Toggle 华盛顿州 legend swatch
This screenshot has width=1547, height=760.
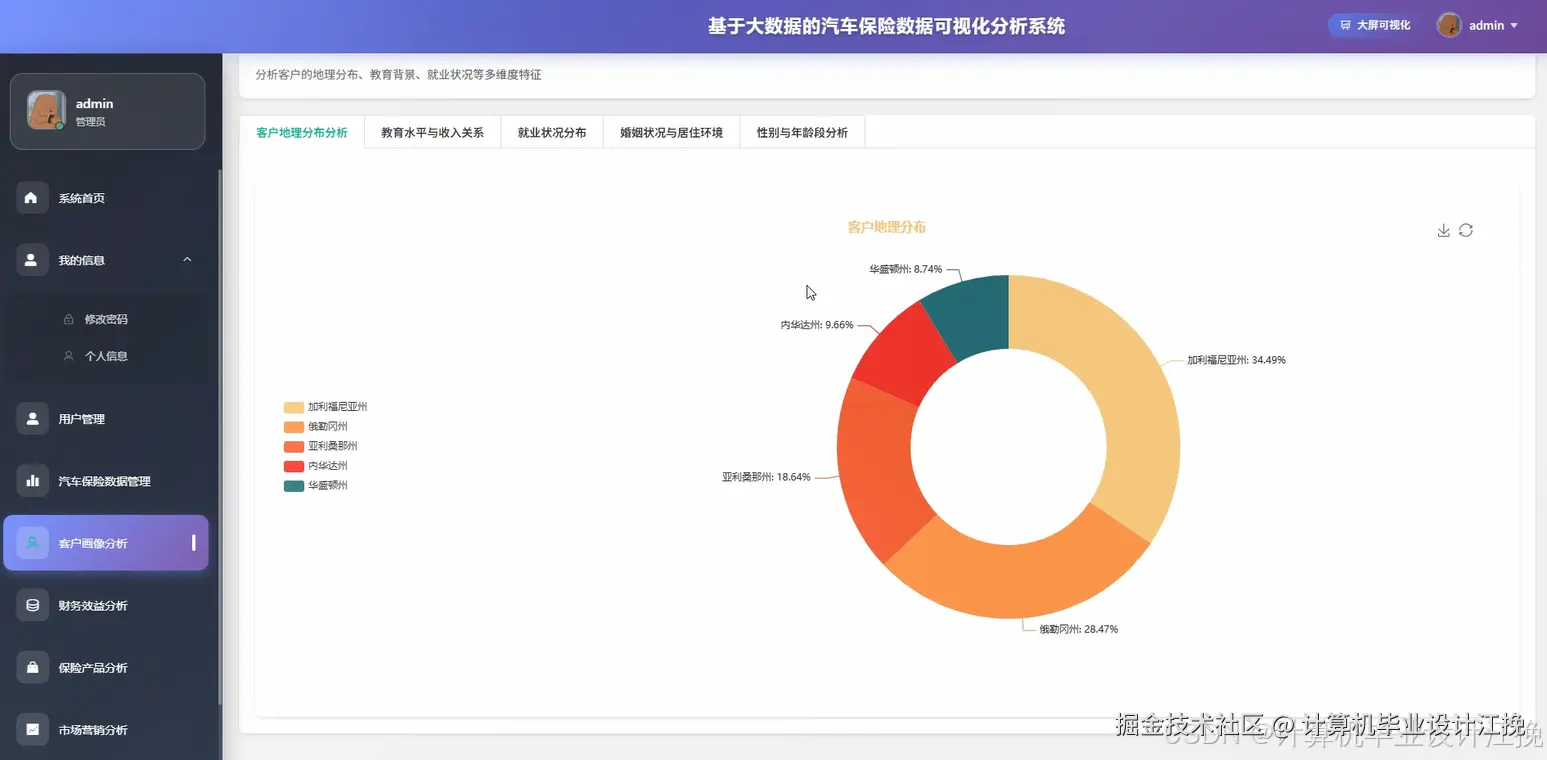(x=294, y=486)
